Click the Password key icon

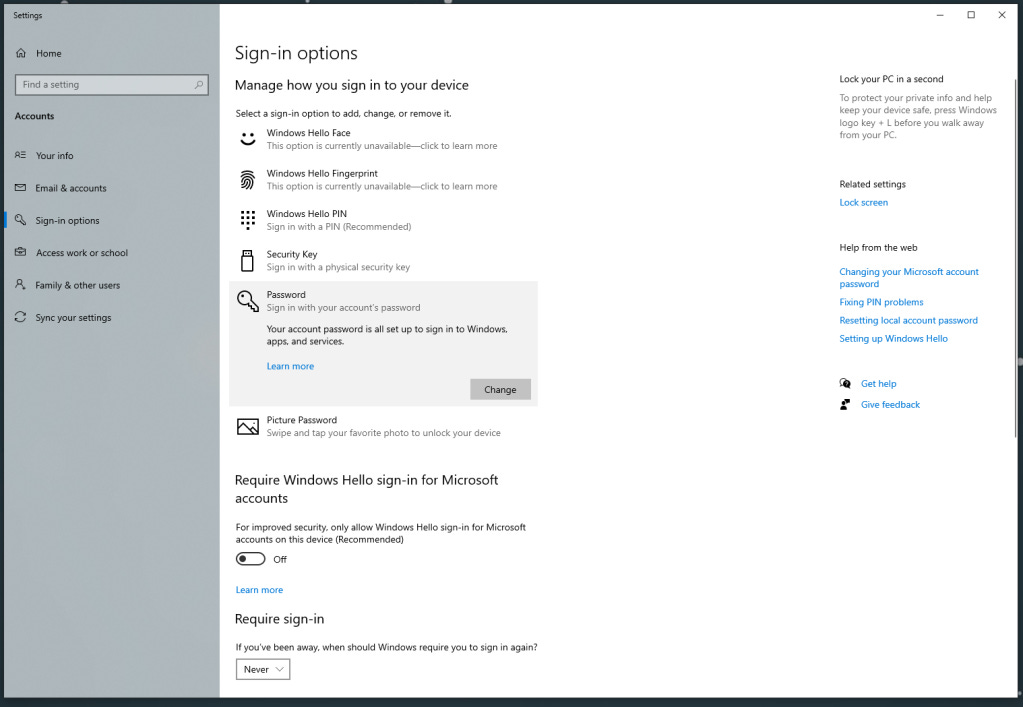tap(248, 301)
